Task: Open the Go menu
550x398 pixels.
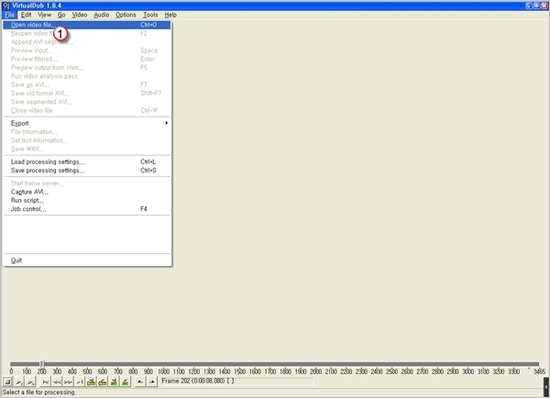Action: click(x=61, y=15)
